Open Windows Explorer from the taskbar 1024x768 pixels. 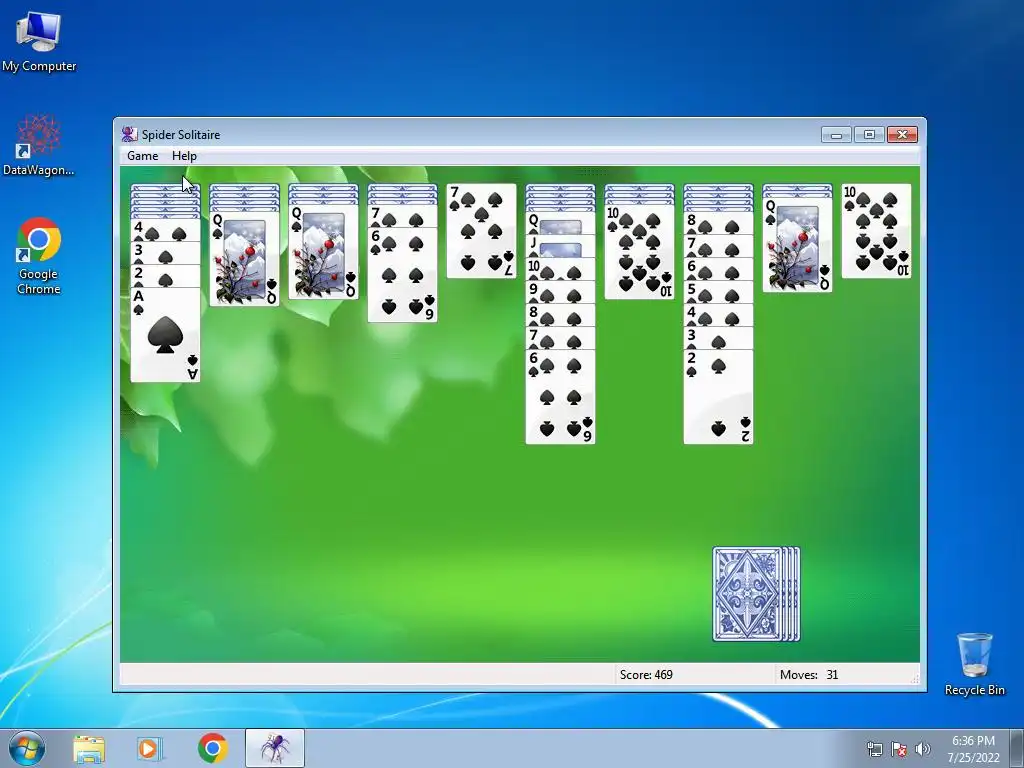tap(88, 748)
